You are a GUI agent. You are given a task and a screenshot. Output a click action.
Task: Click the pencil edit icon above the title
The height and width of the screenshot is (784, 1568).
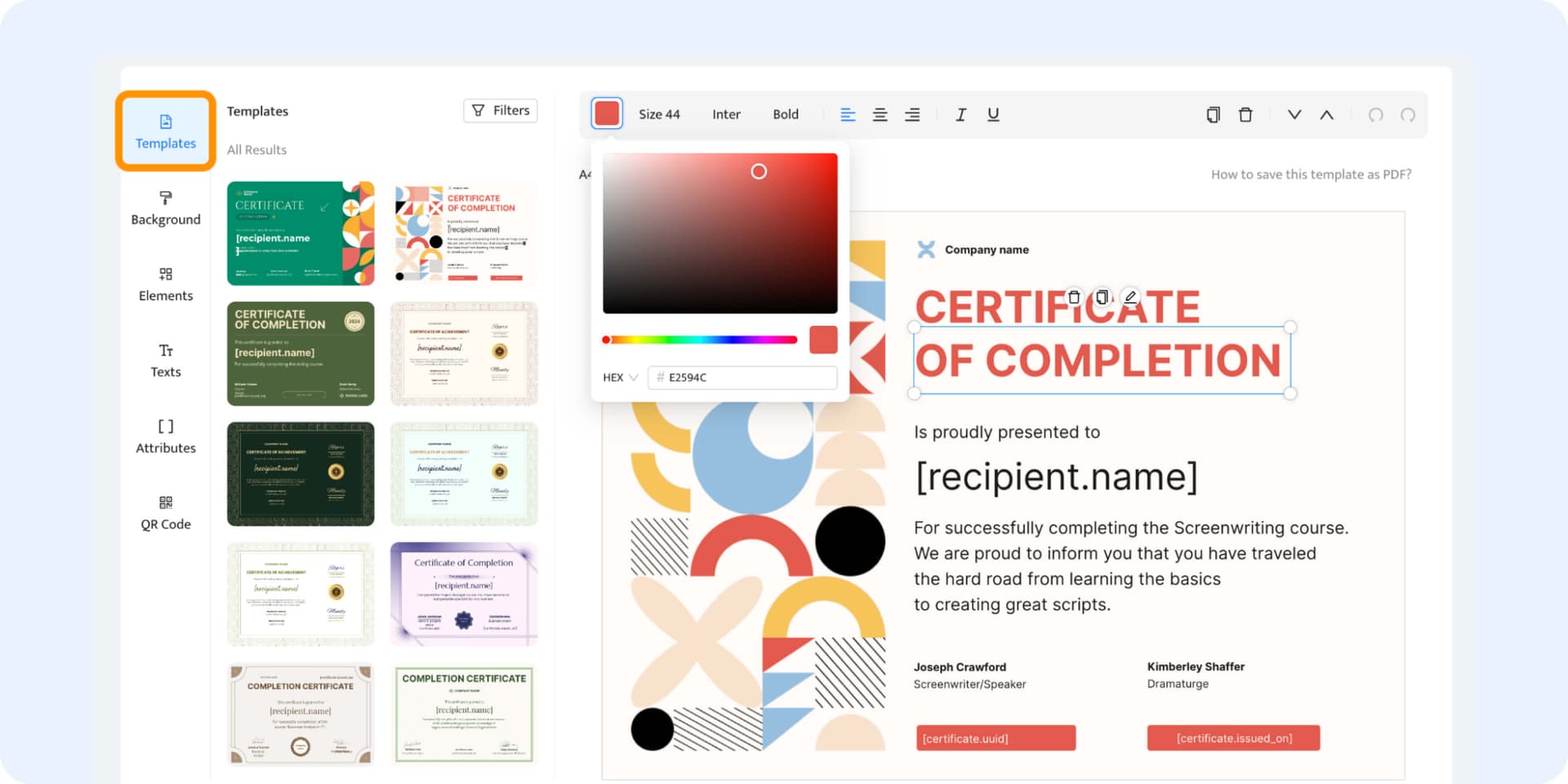1130,297
